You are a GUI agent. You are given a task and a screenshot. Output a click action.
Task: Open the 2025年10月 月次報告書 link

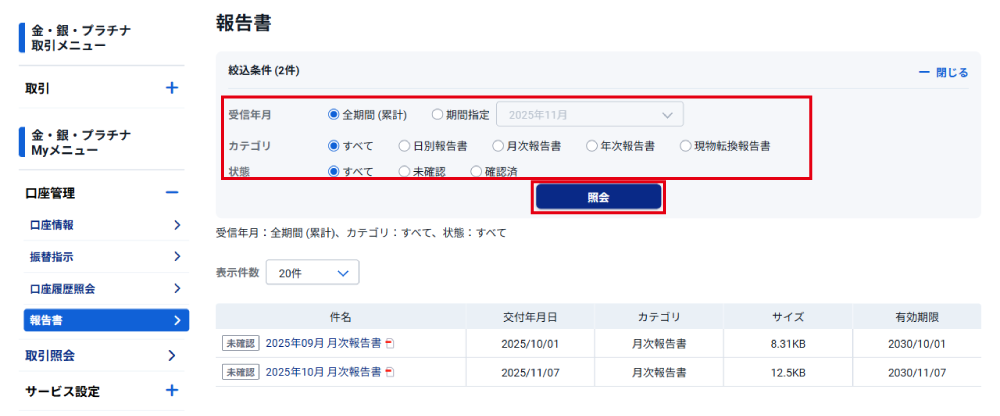323,372
